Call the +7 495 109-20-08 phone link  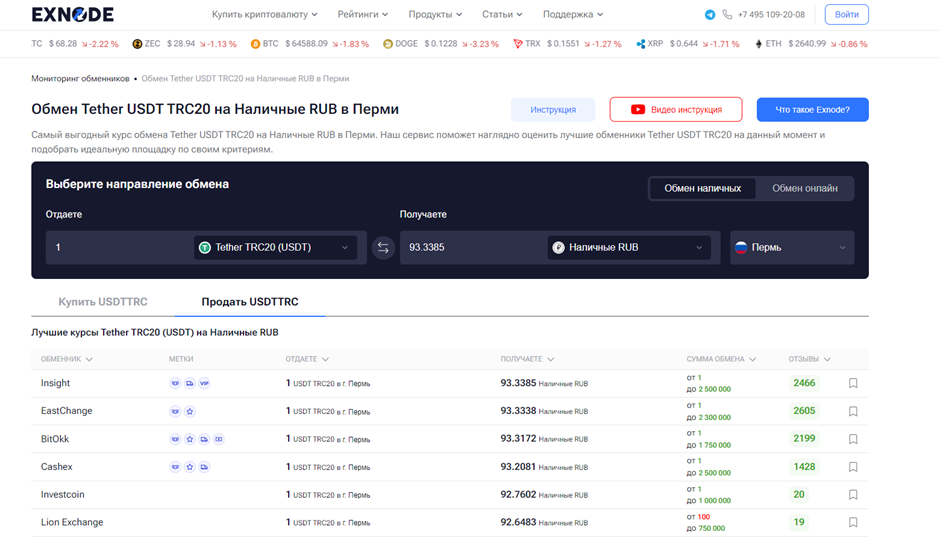771,14
